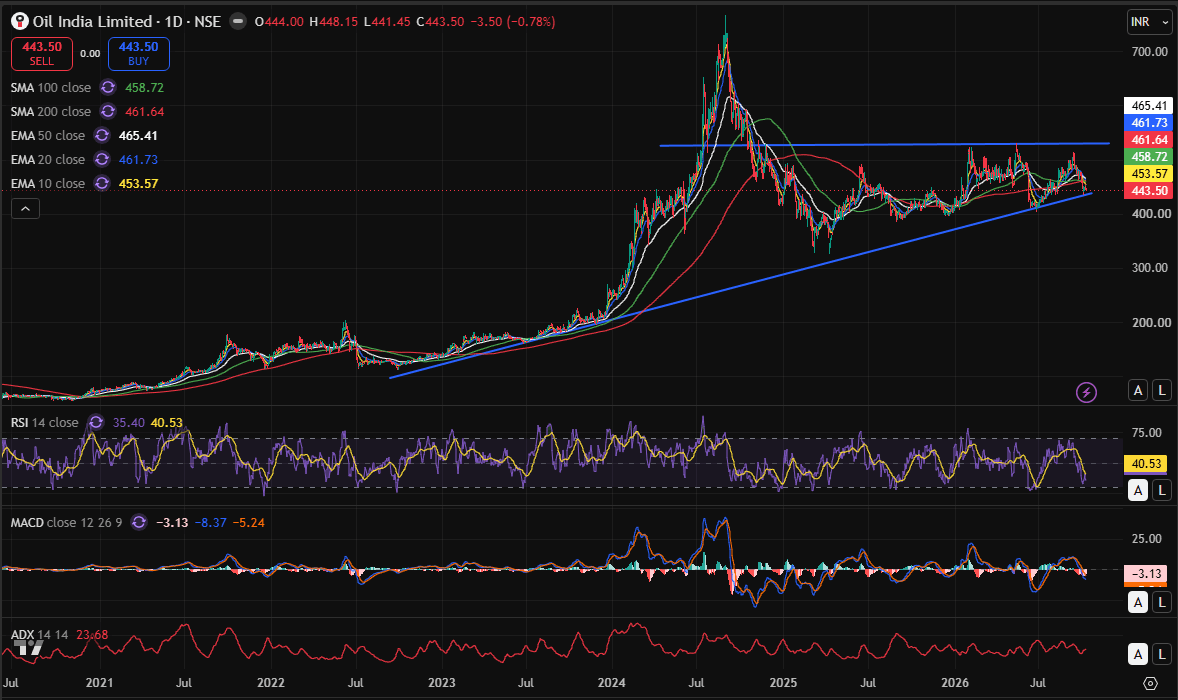
Task: Click the 458.72 green price axis label
Action: click(1149, 156)
